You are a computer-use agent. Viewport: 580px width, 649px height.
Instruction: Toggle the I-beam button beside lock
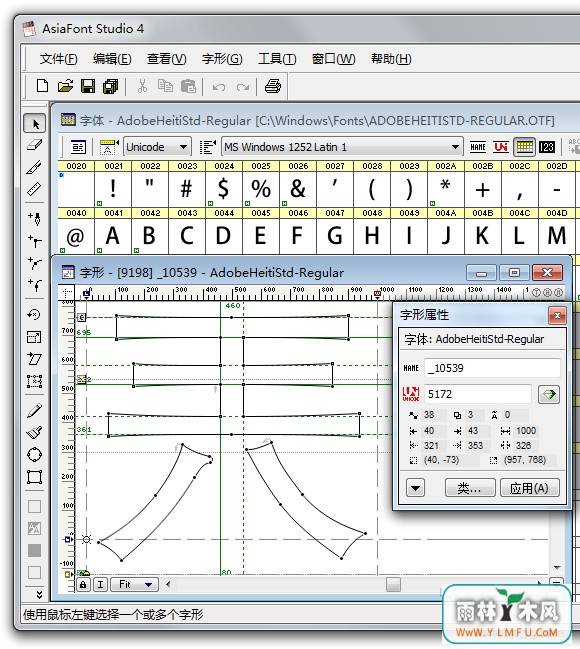pyautogui.click(x=101, y=584)
